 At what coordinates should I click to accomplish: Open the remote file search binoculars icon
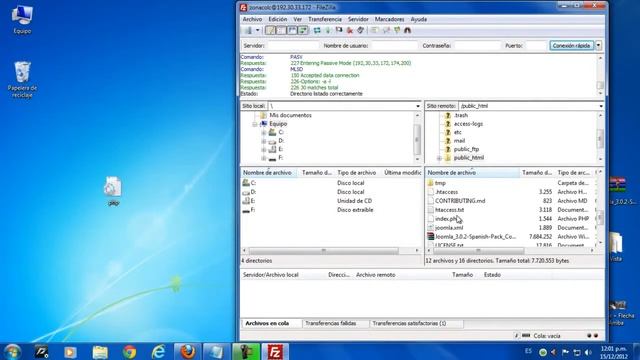407,31
